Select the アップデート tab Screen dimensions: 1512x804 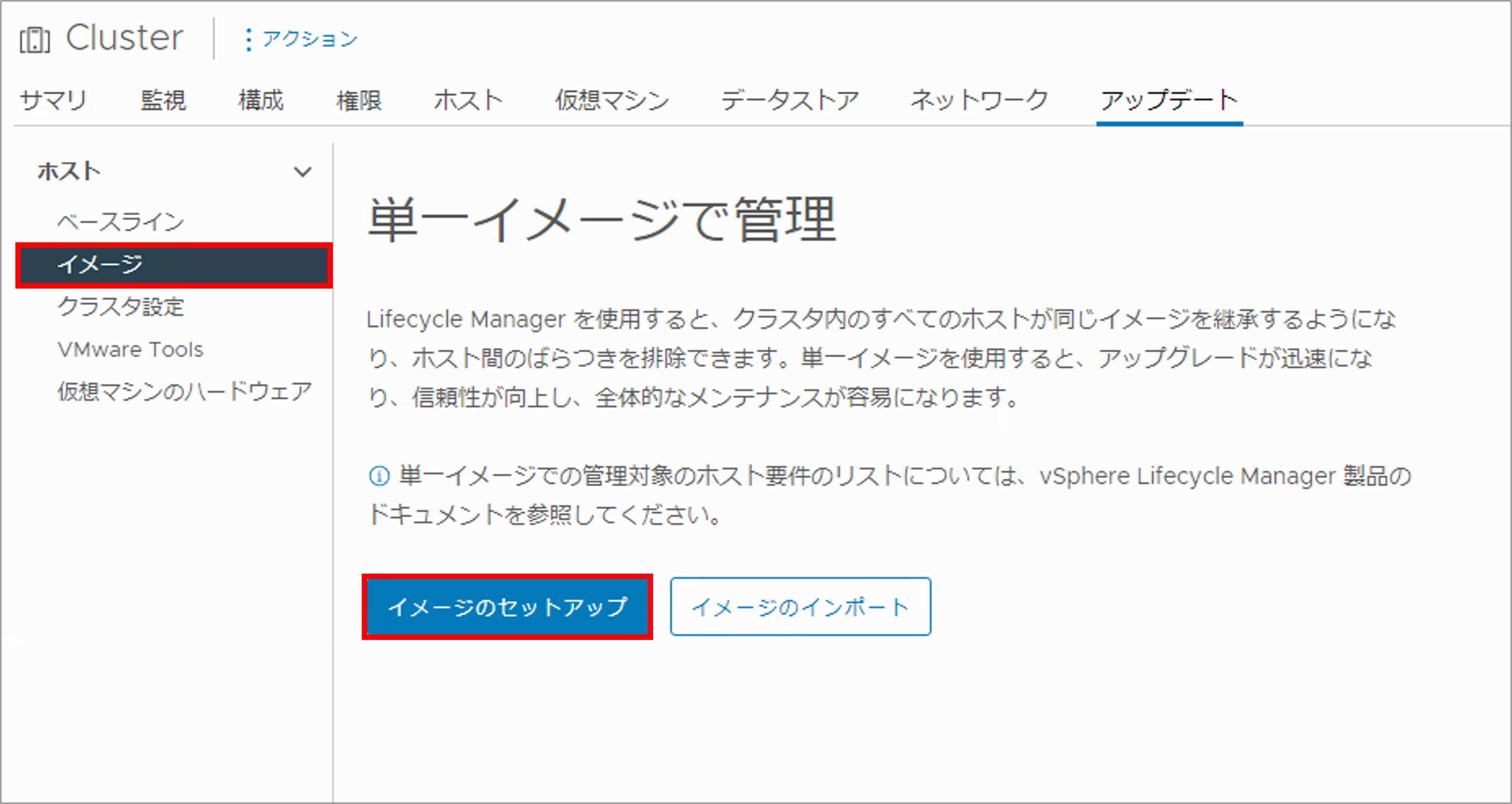(x=1169, y=100)
